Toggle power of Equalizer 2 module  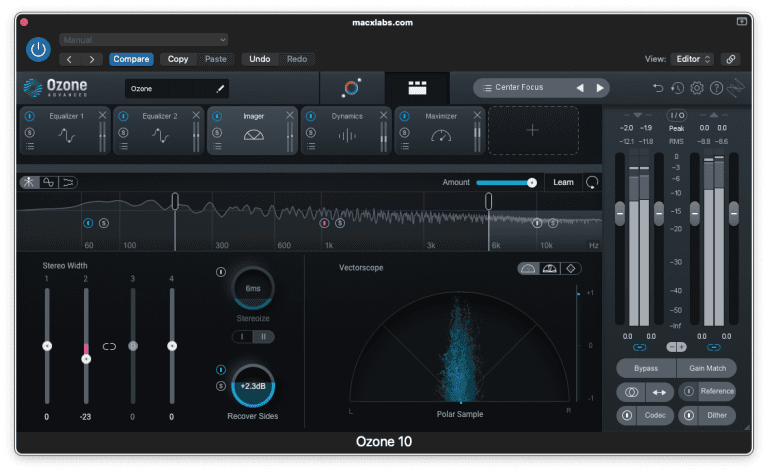click(x=123, y=116)
